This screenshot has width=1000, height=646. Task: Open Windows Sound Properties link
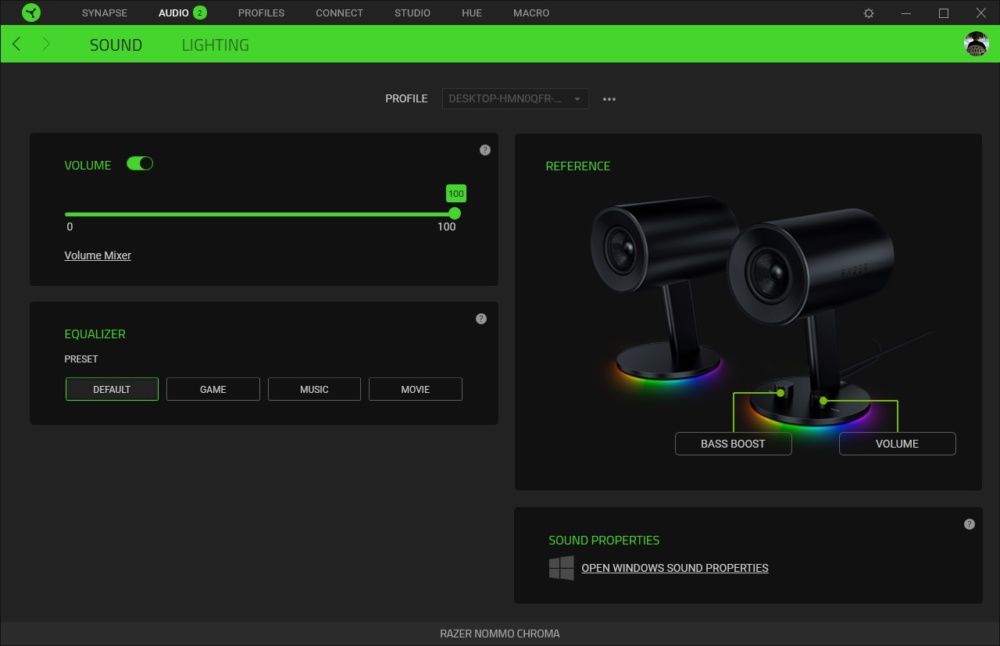pyautogui.click(x=675, y=568)
